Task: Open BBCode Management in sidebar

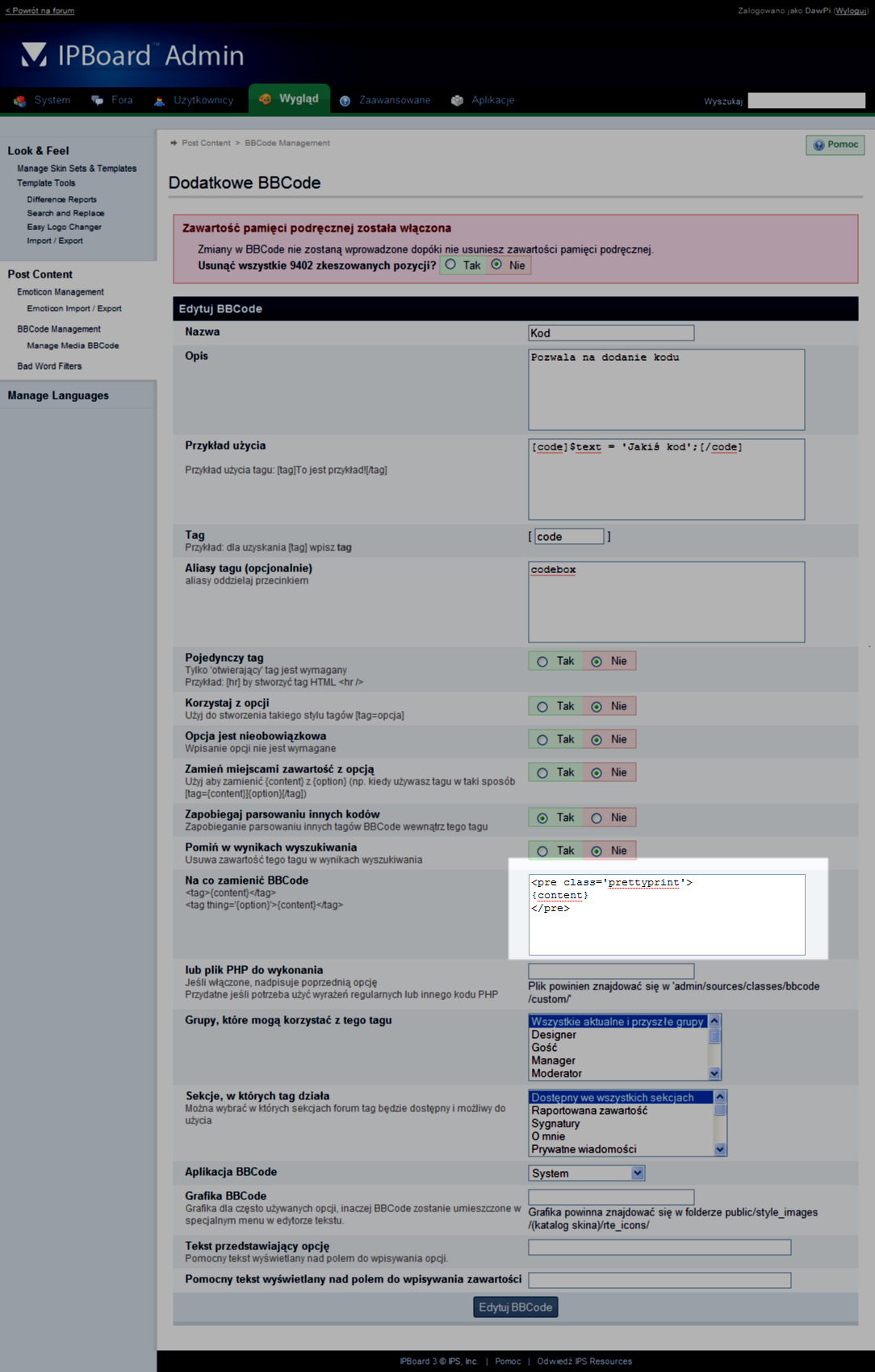Action: point(59,329)
